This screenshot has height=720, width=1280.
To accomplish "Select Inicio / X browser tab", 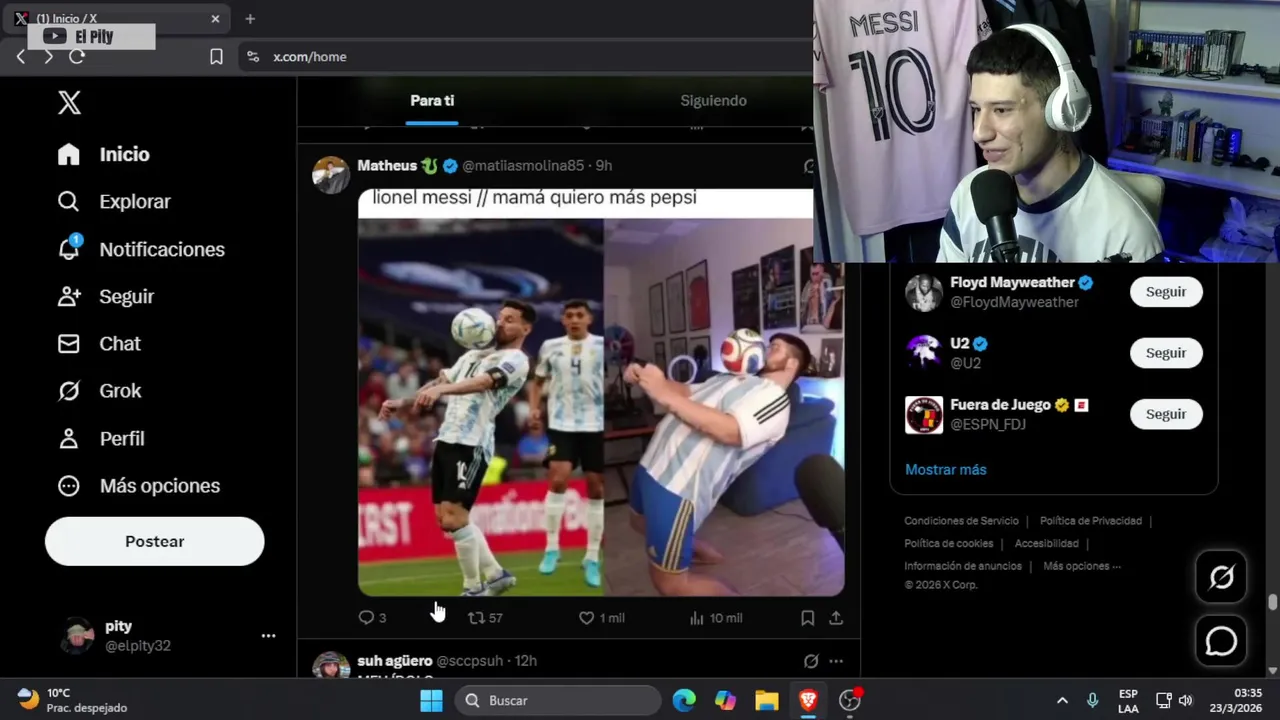I will (x=118, y=18).
